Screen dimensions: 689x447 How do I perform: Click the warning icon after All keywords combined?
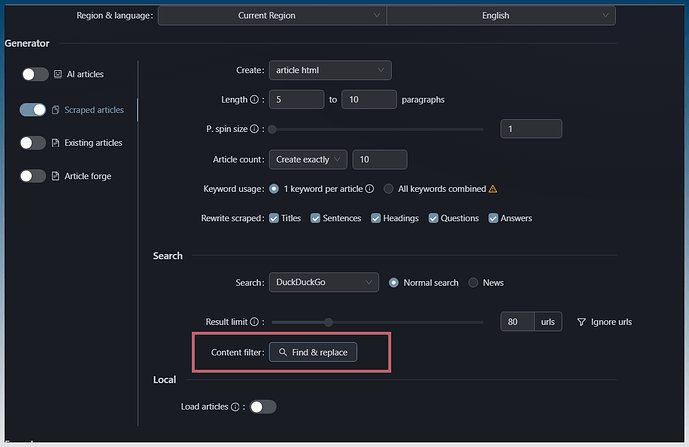[x=492, y=188]
